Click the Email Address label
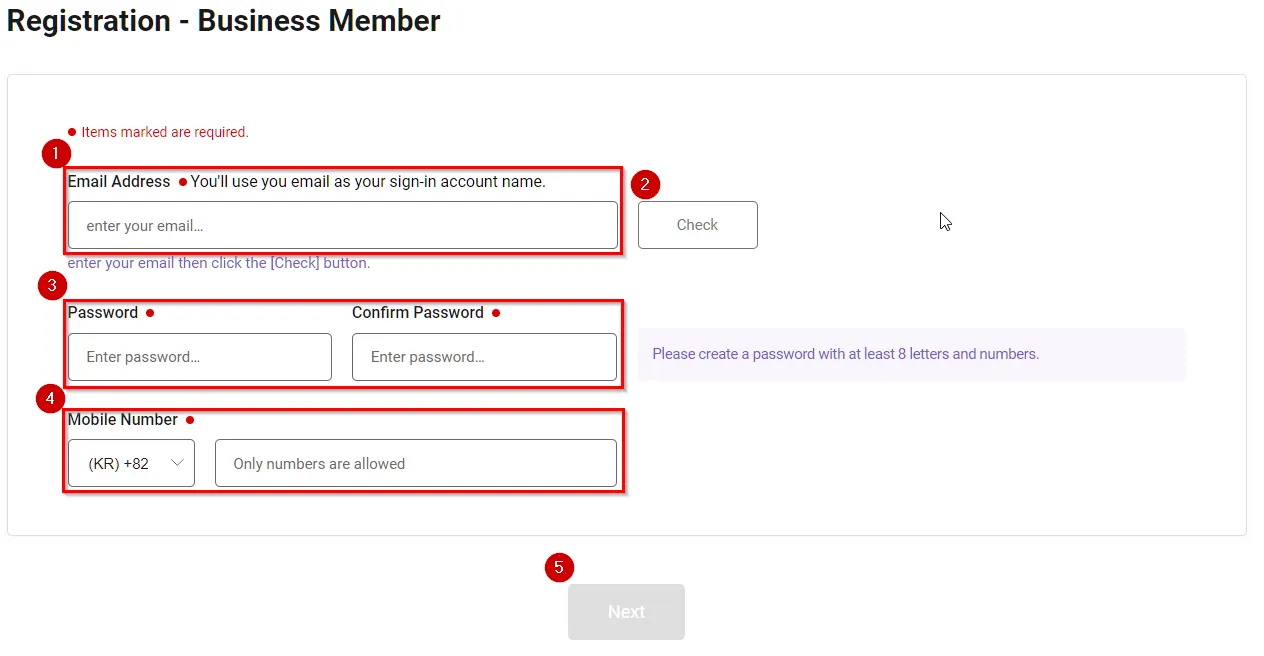This screenshot has width=1264, height=656. [x=119, y=182]
